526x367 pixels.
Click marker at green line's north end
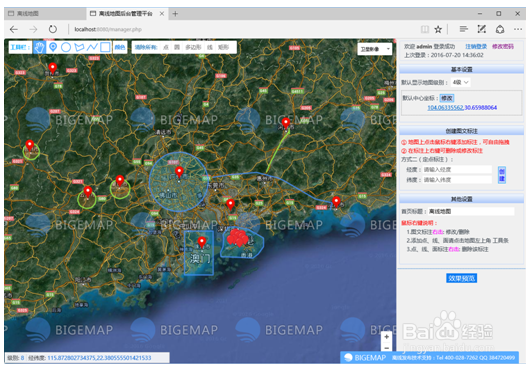click(286, 123)
